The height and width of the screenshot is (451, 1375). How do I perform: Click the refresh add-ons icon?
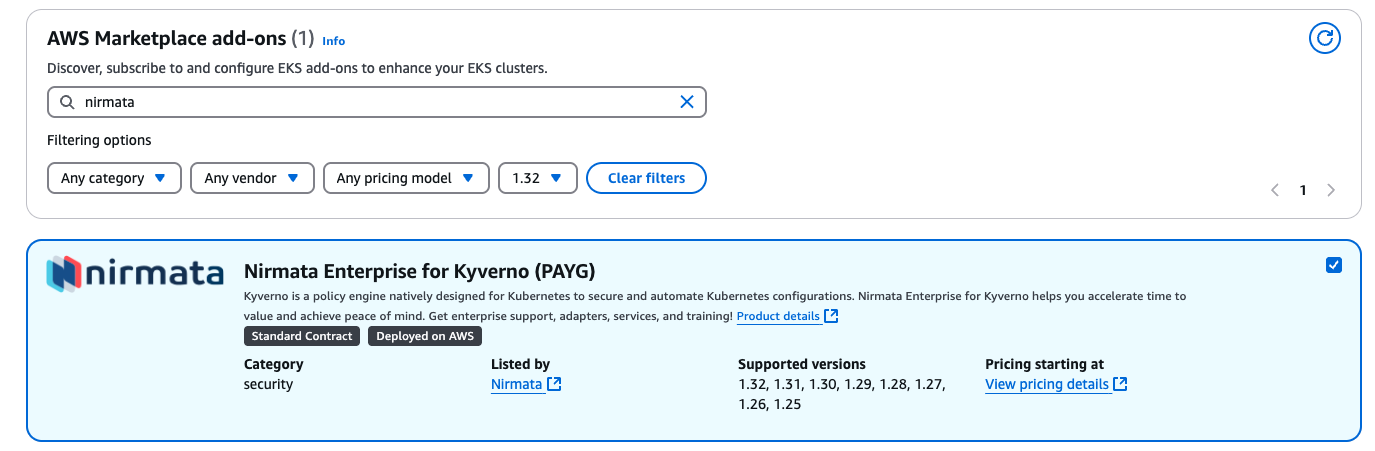1325,39
